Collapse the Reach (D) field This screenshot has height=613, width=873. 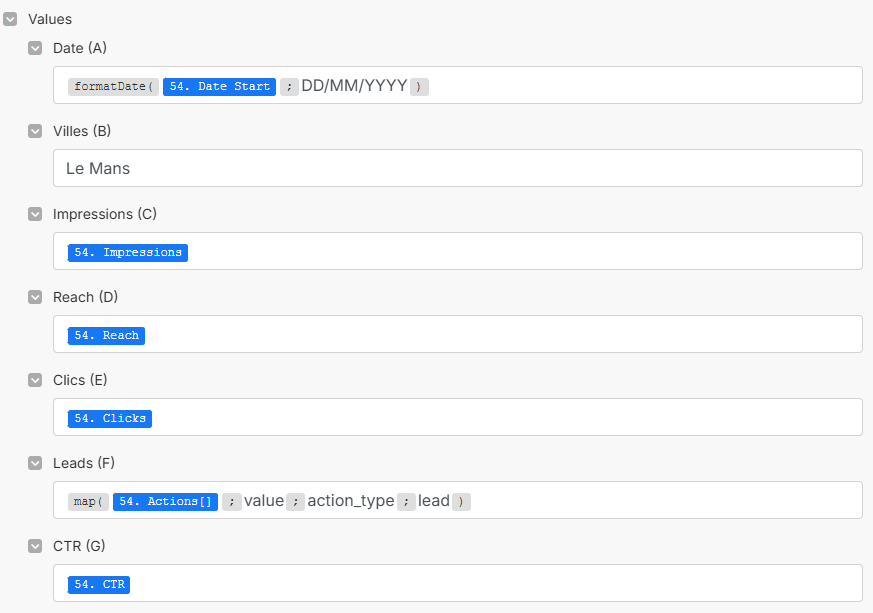coord(35,297)
